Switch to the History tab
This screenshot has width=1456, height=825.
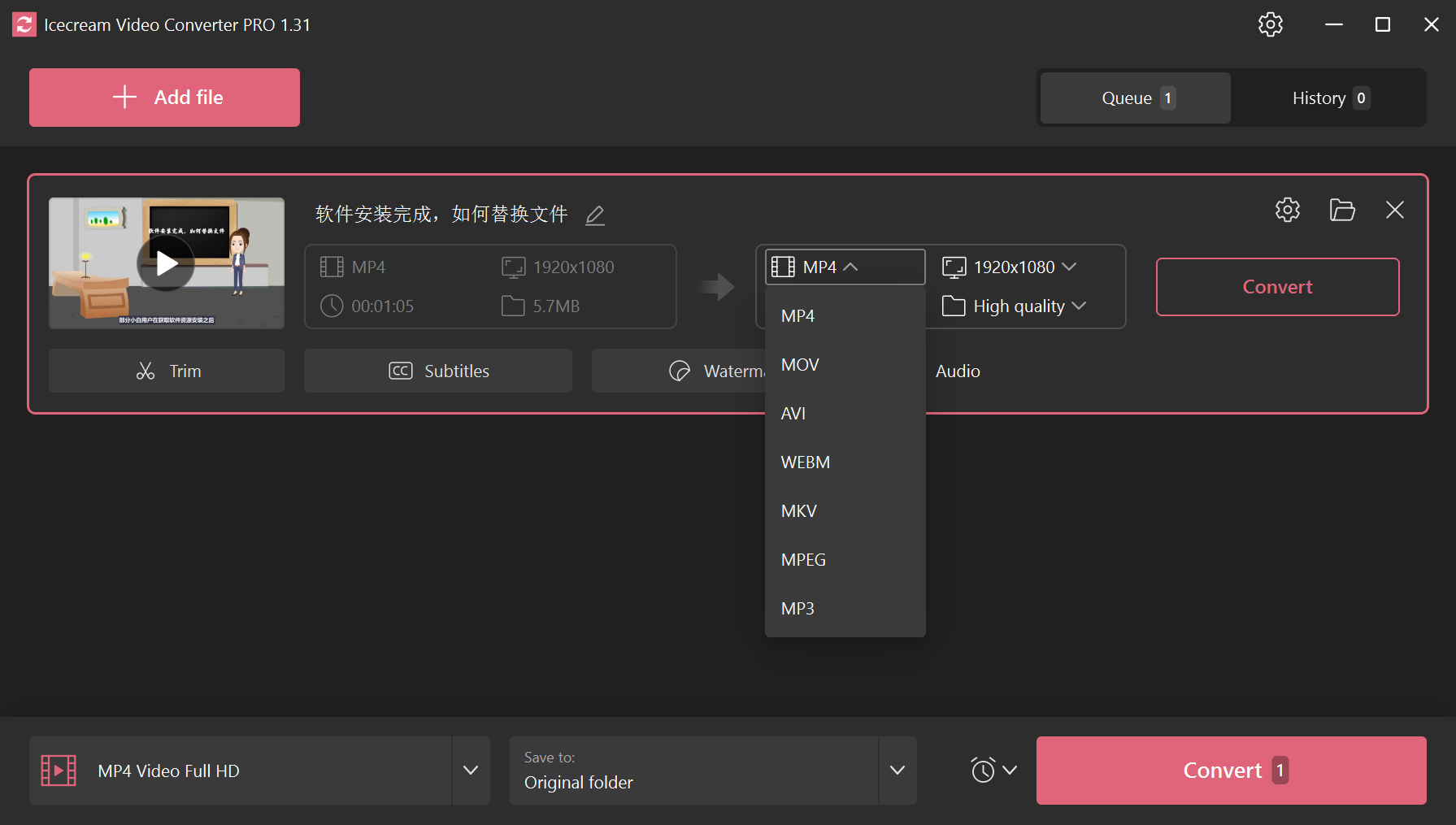1329,98
